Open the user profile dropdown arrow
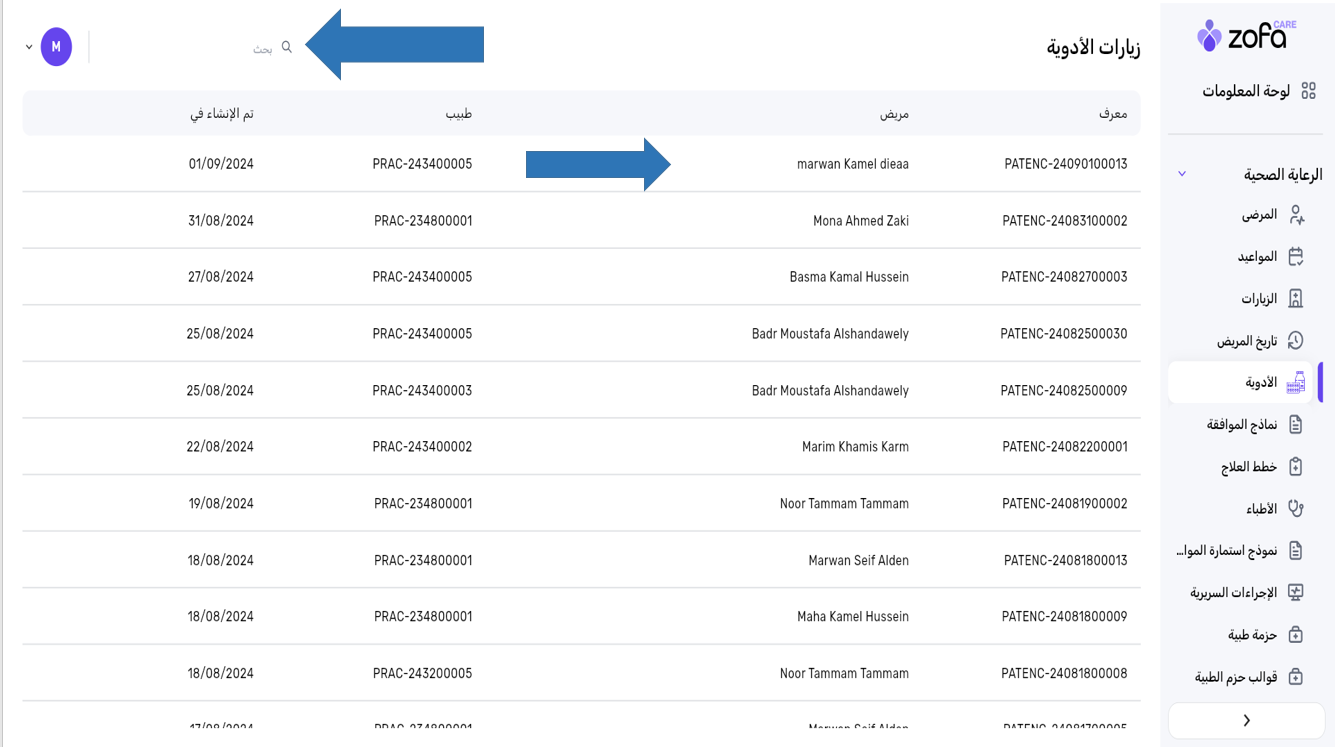 point(29,47)
